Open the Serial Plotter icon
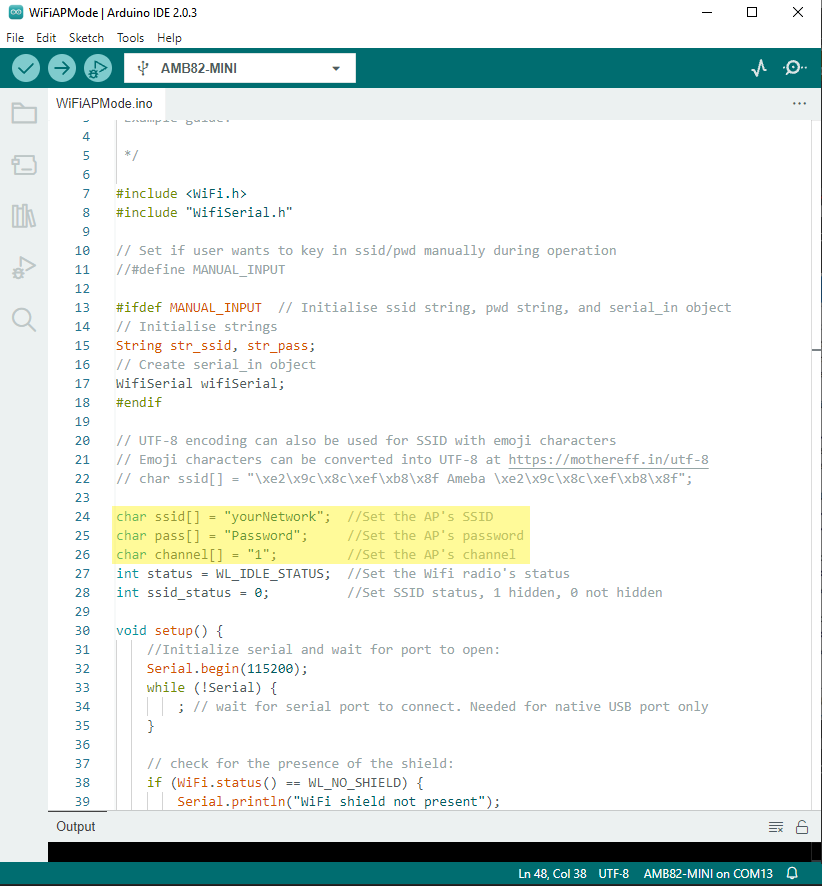This screenshot has height=886, width=822. [760, 68]
